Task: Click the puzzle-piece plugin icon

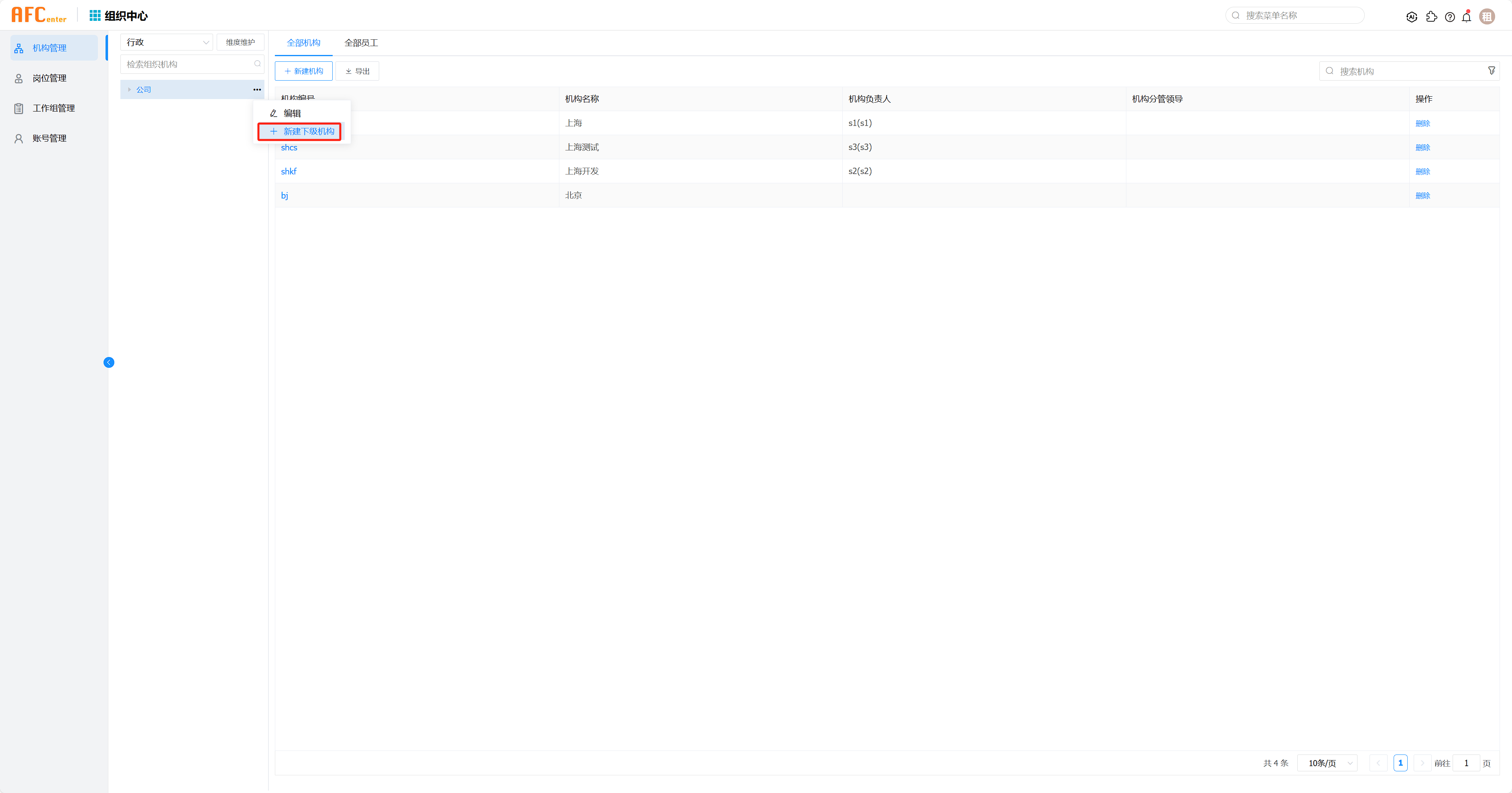Action: 1431,17
